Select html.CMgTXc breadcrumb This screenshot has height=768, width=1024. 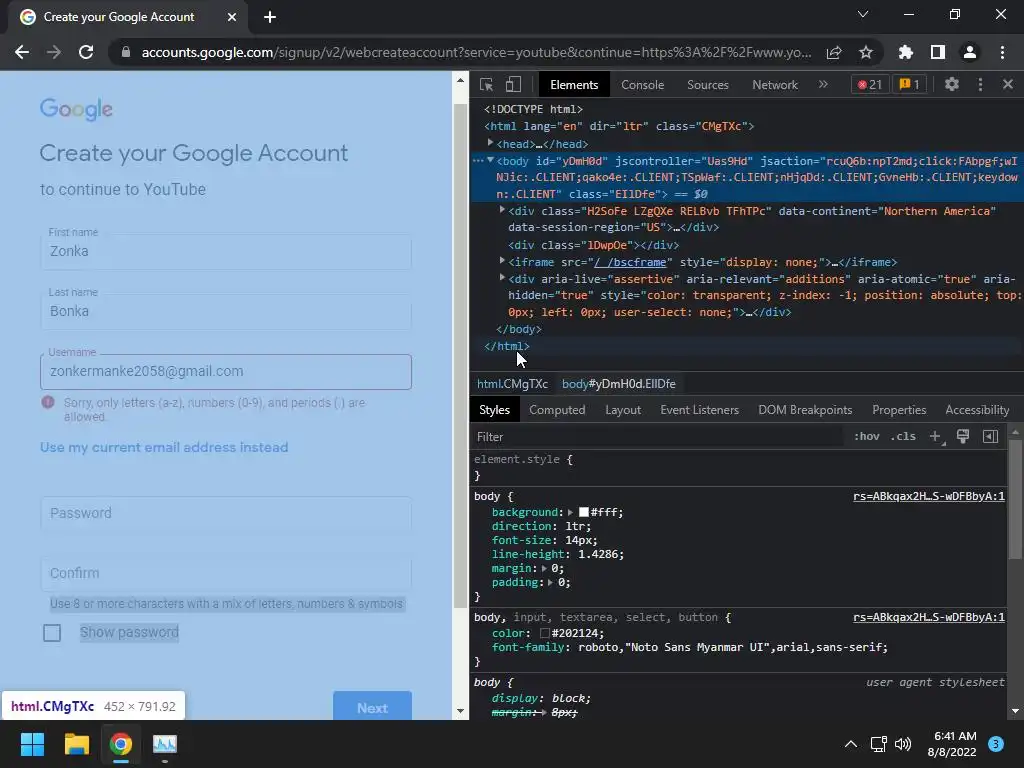(x=512, y=384)
